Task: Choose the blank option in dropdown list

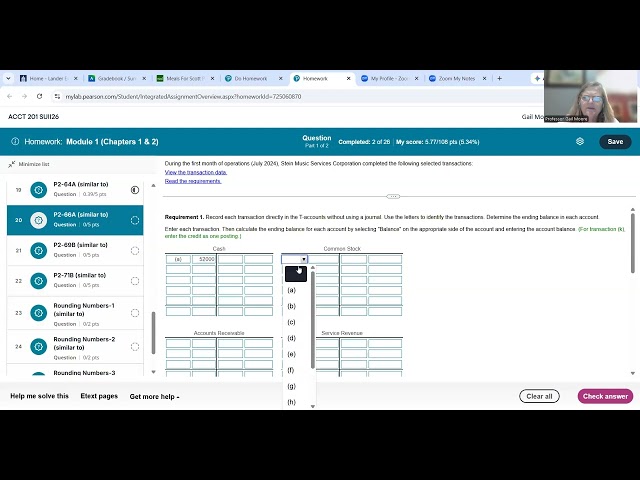Action: pos(296,274)
